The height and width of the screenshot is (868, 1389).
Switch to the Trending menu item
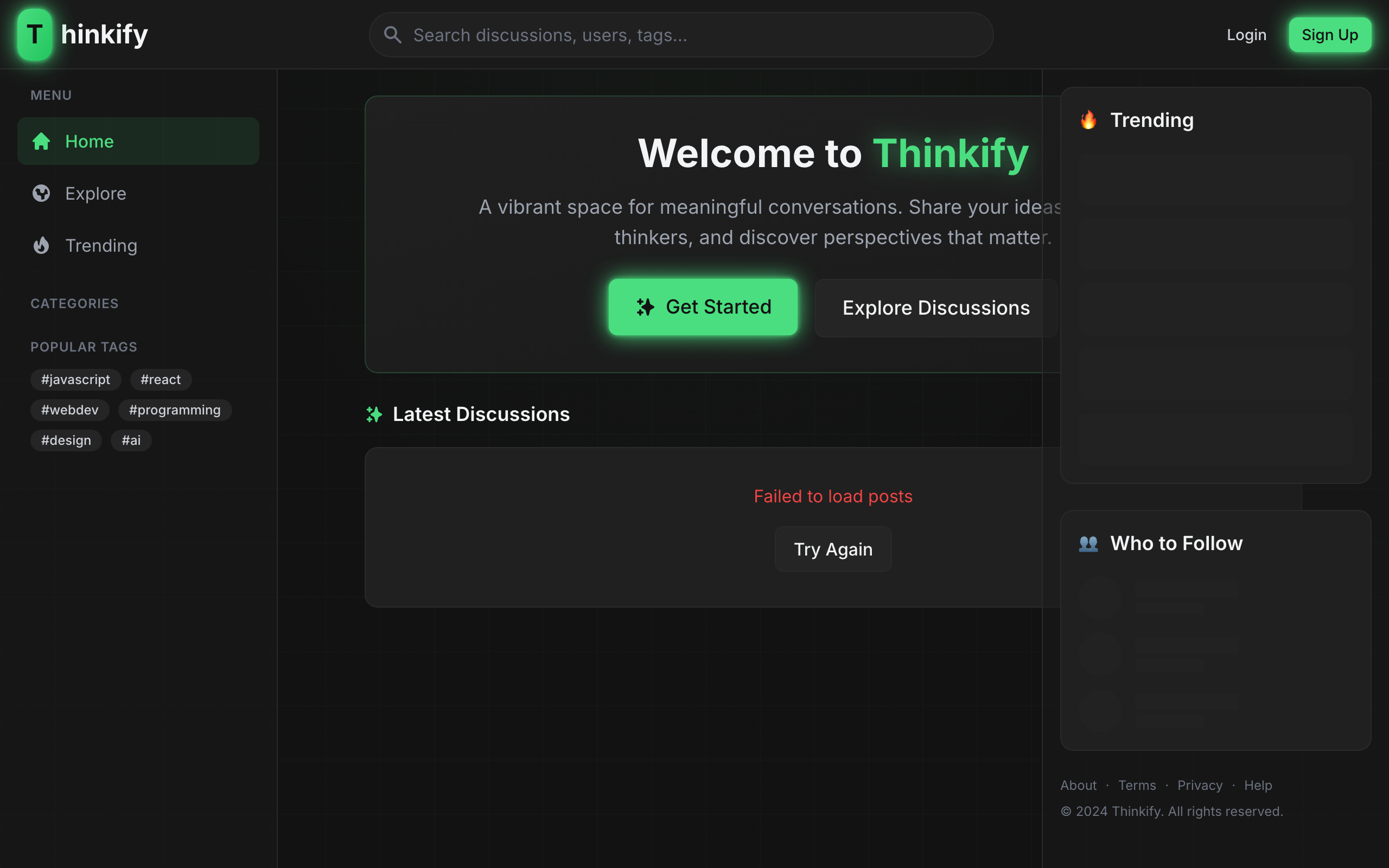[x=101, y=245]
